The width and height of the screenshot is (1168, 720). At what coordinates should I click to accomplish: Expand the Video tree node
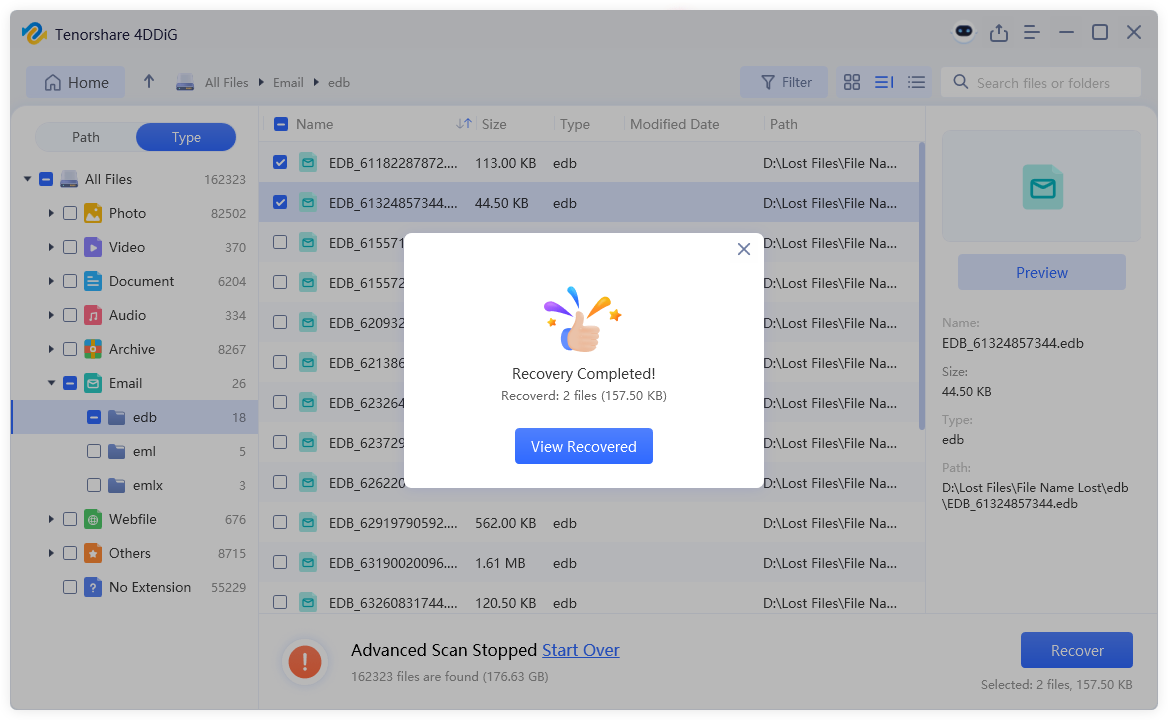(x=51, y=247)
